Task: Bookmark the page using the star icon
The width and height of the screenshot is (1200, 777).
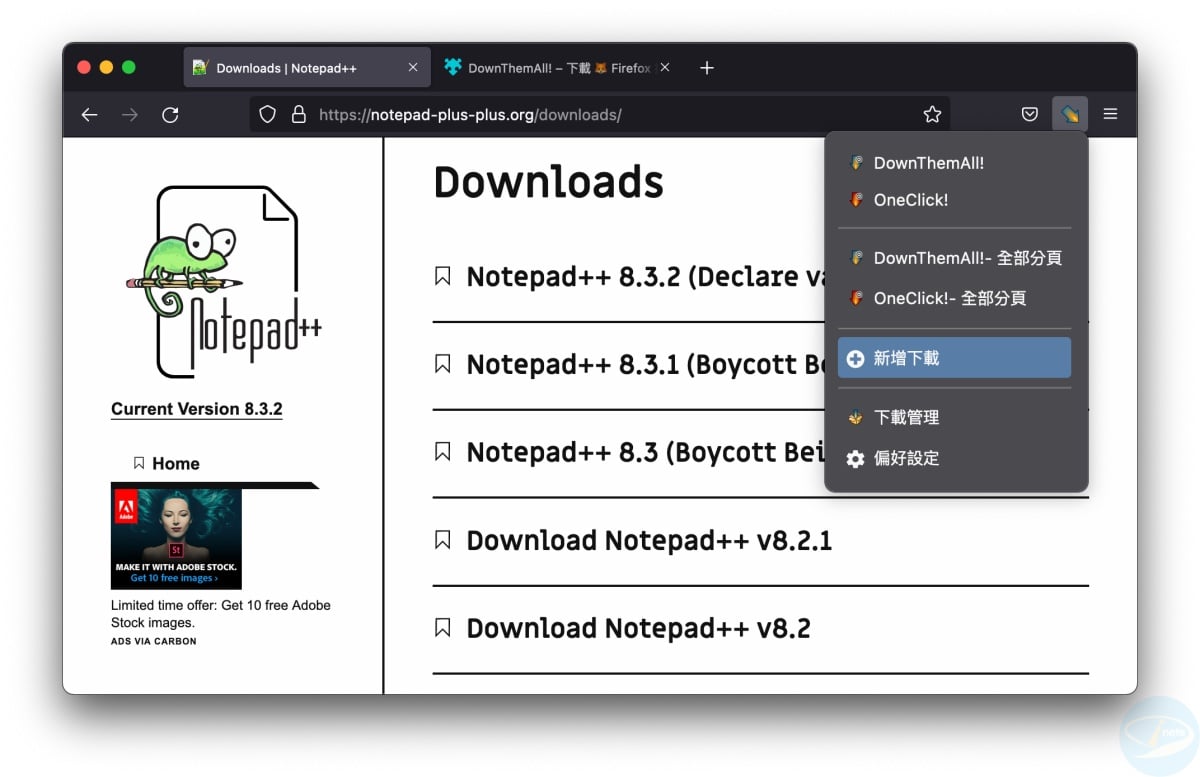Action: (x=932, y=114)
